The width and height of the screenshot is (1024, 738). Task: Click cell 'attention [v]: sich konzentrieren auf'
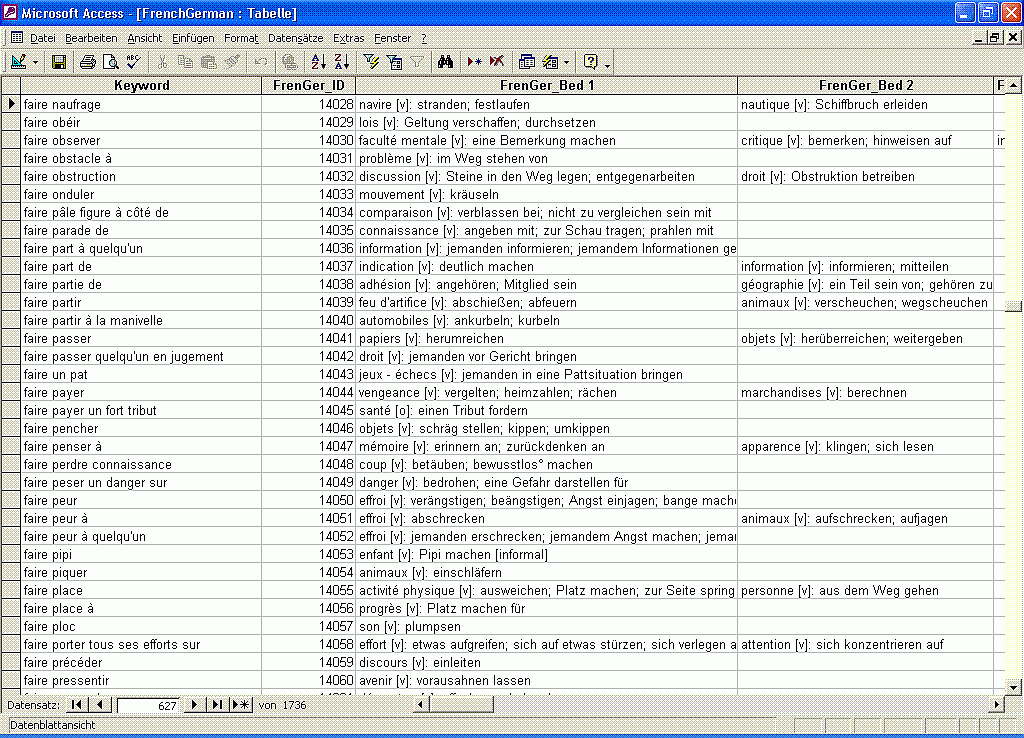[x=865, y=645]
